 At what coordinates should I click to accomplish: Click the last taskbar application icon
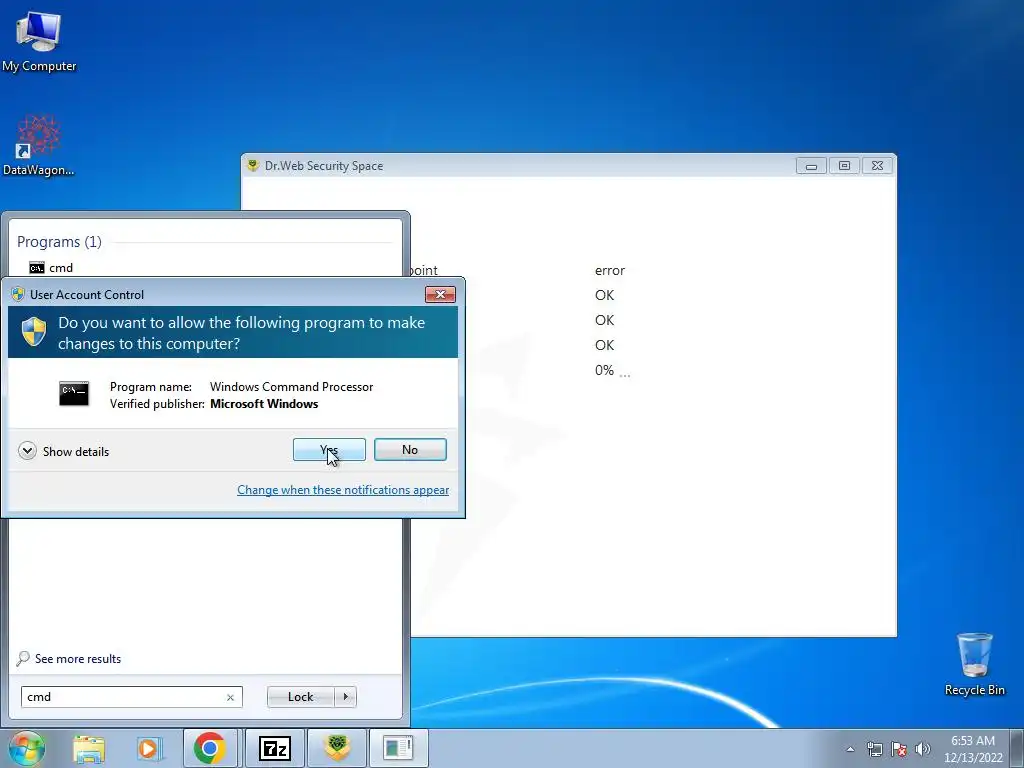click(x=398, y=748)
